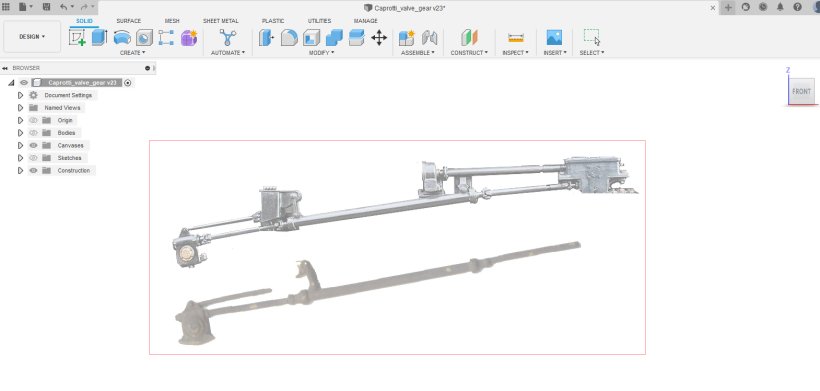820x391 pixels.
Task: Open the Create Form tool
Action: (189, 38)
